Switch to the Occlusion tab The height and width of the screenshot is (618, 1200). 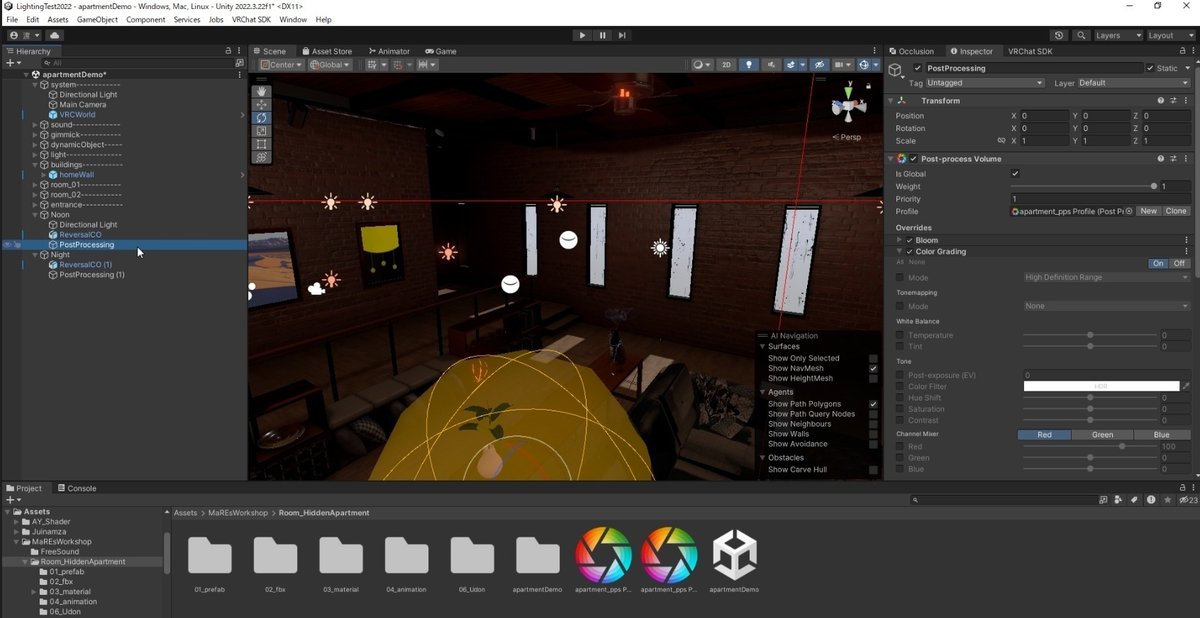coord(911,51)
